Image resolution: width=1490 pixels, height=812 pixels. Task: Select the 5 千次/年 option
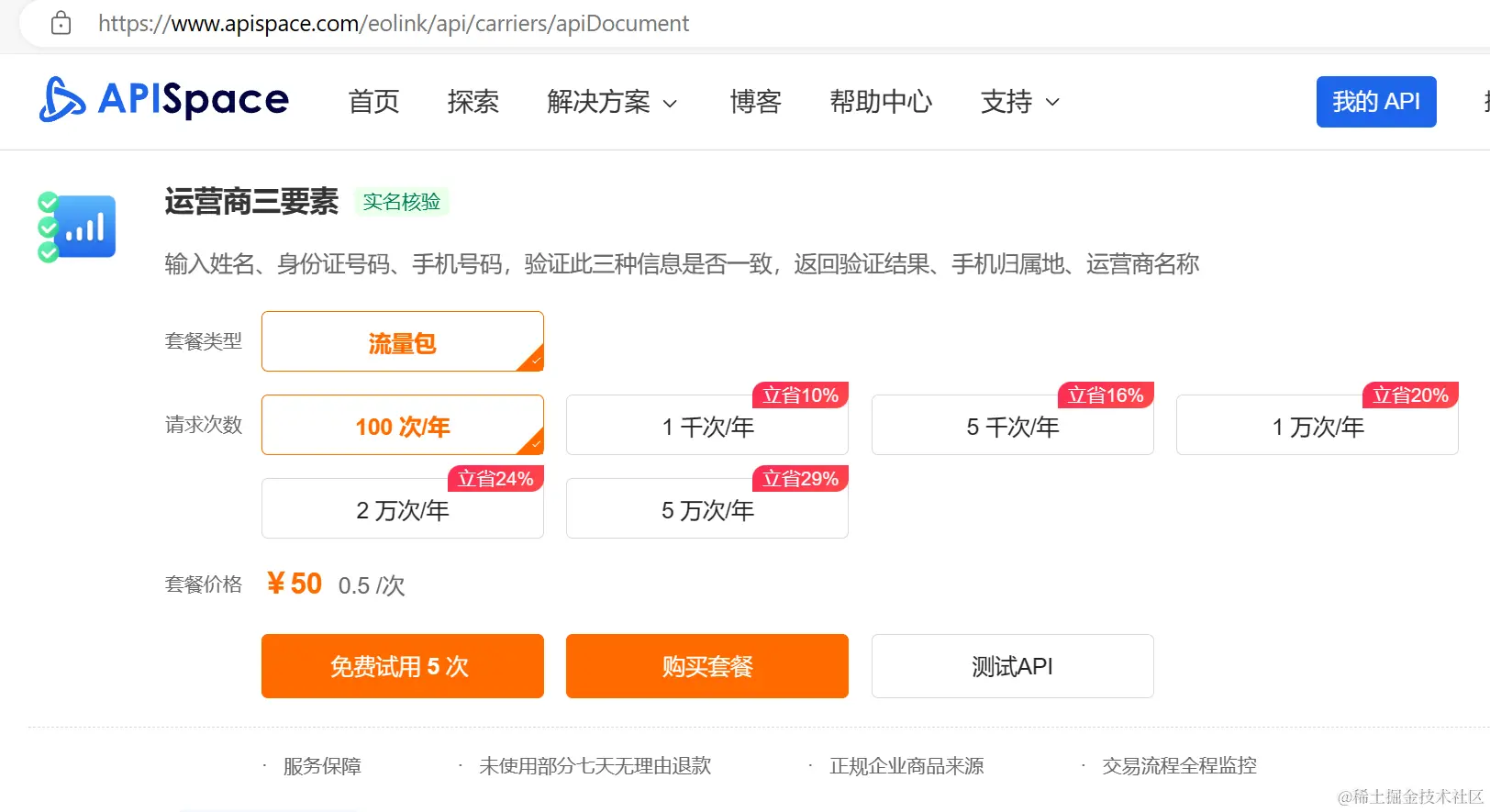[x=1013, y=427]
